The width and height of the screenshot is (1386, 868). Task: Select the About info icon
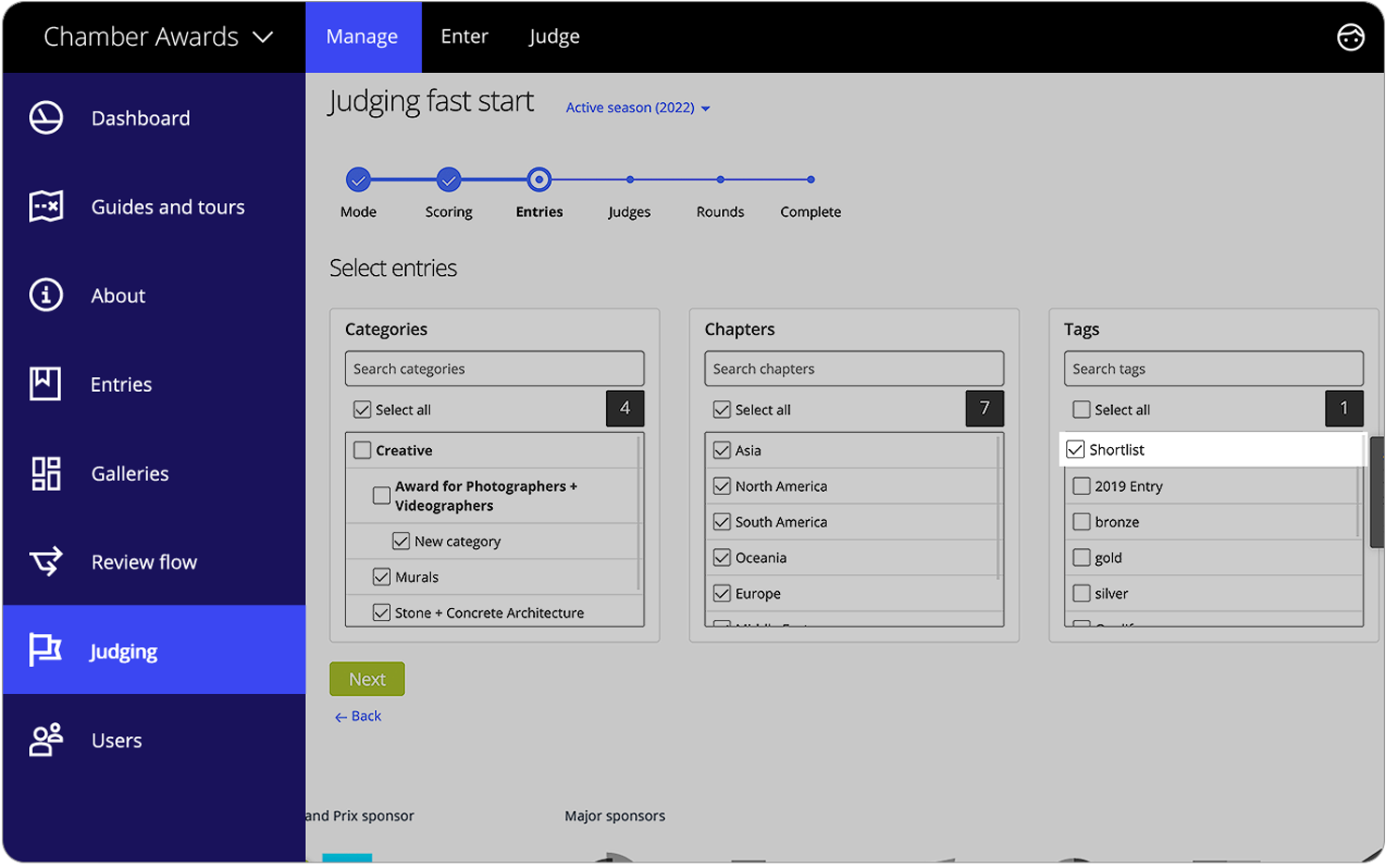(45, 295)
